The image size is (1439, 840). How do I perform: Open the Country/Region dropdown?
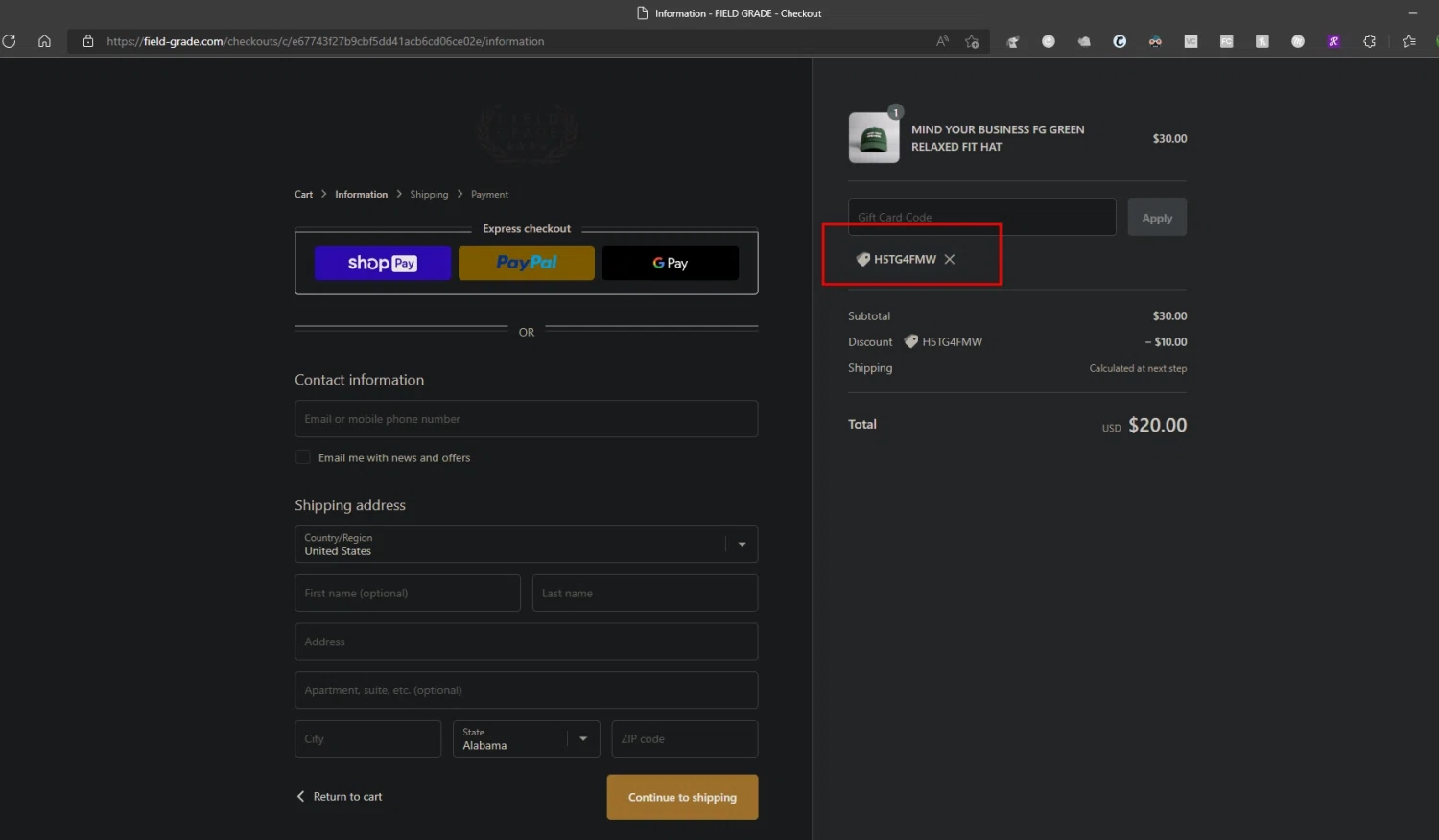[527, 545]
